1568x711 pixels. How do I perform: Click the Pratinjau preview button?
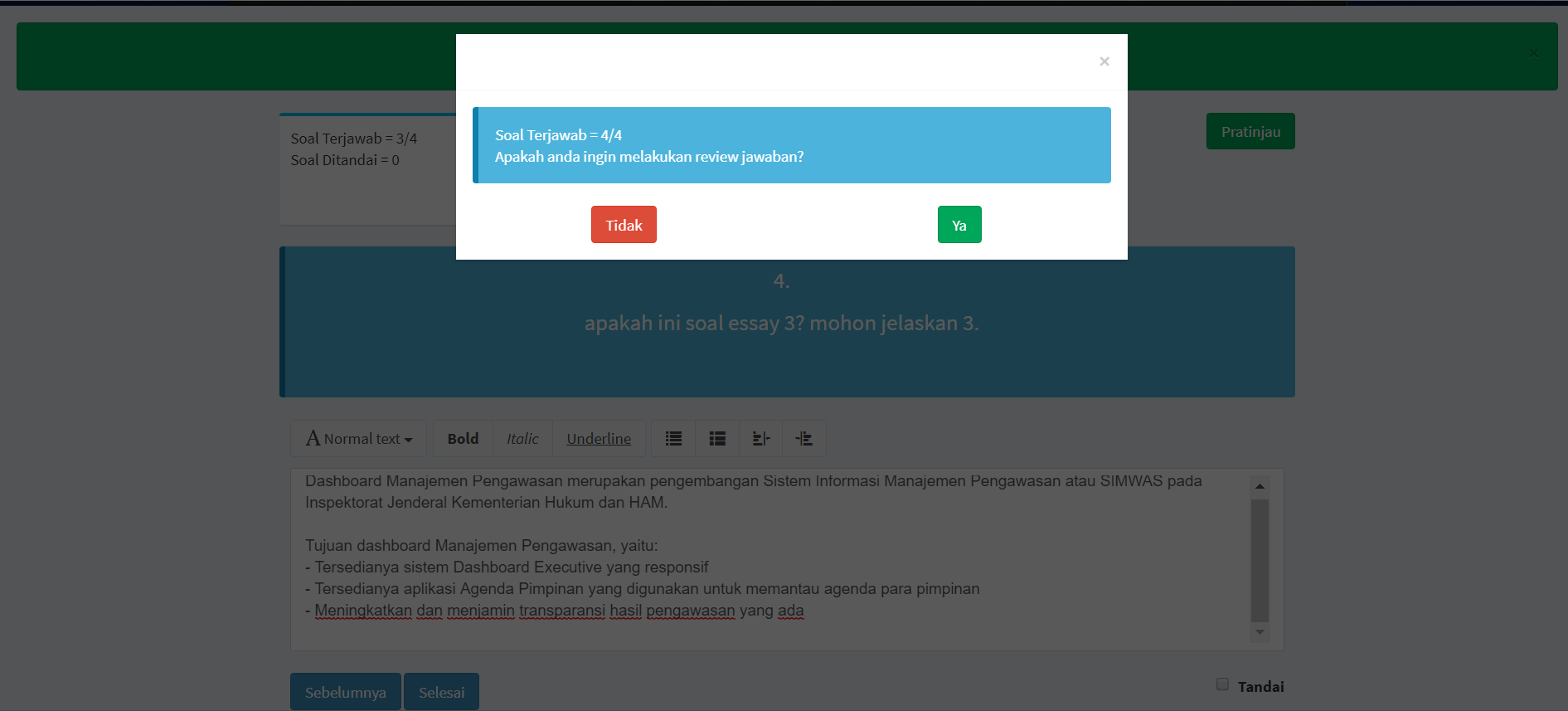point(1250,132)
